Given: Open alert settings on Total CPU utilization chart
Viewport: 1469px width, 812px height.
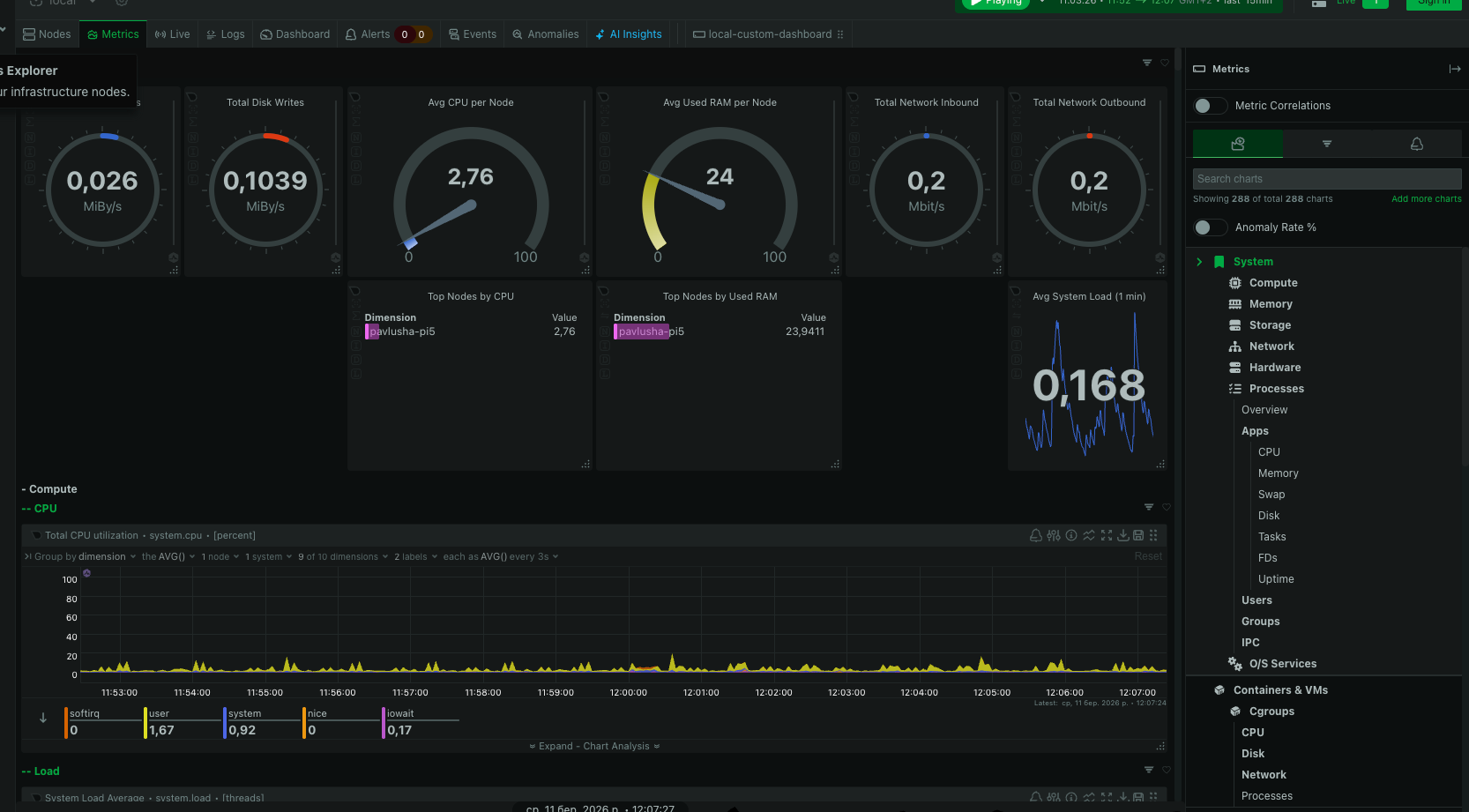Looking at the screenshot, I should pos(1035,535).
